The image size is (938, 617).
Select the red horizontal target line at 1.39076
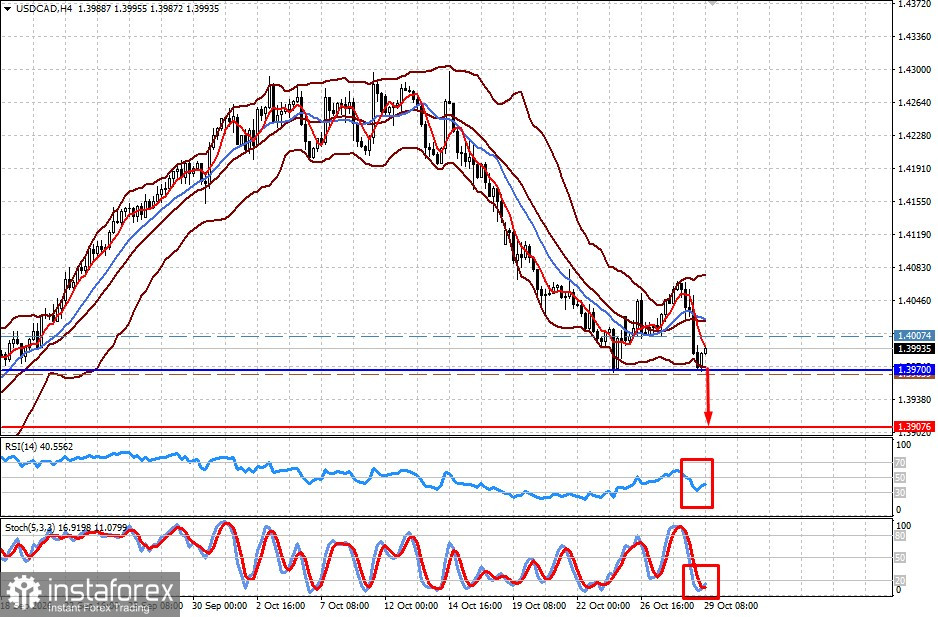click(x=446, y=427)
